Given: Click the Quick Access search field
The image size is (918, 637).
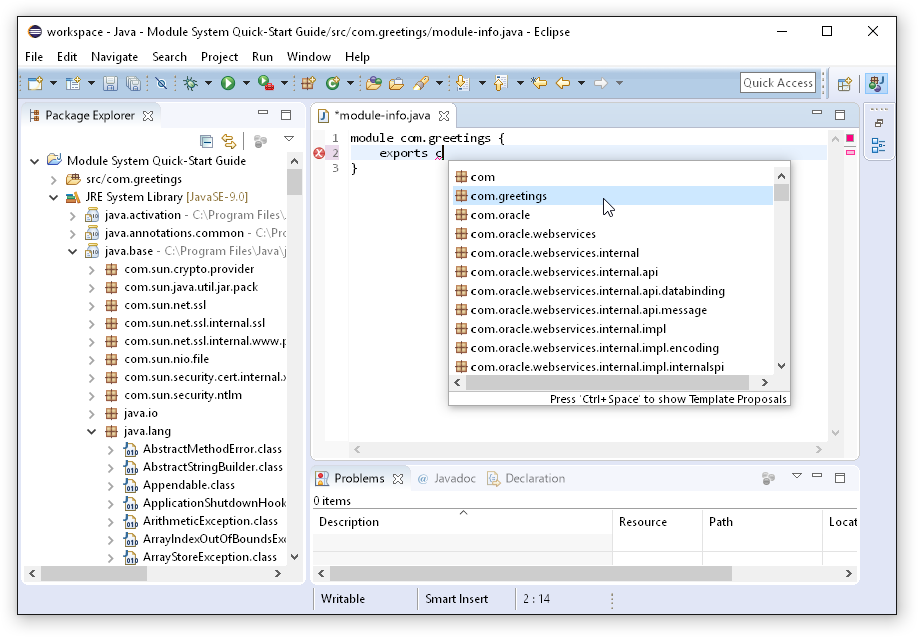Looking at the screenshot, I should [x=777, y=83].
